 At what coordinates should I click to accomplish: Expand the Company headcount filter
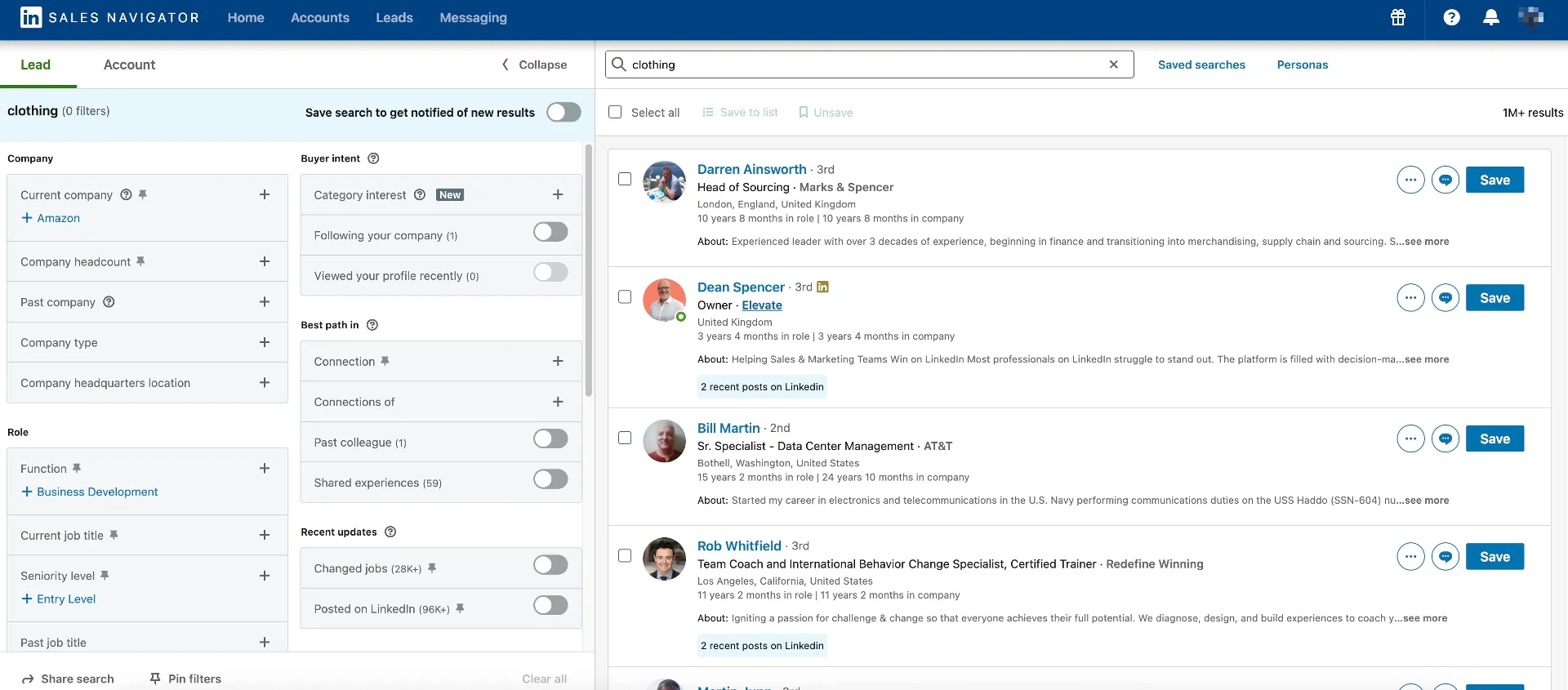point(264,261)
